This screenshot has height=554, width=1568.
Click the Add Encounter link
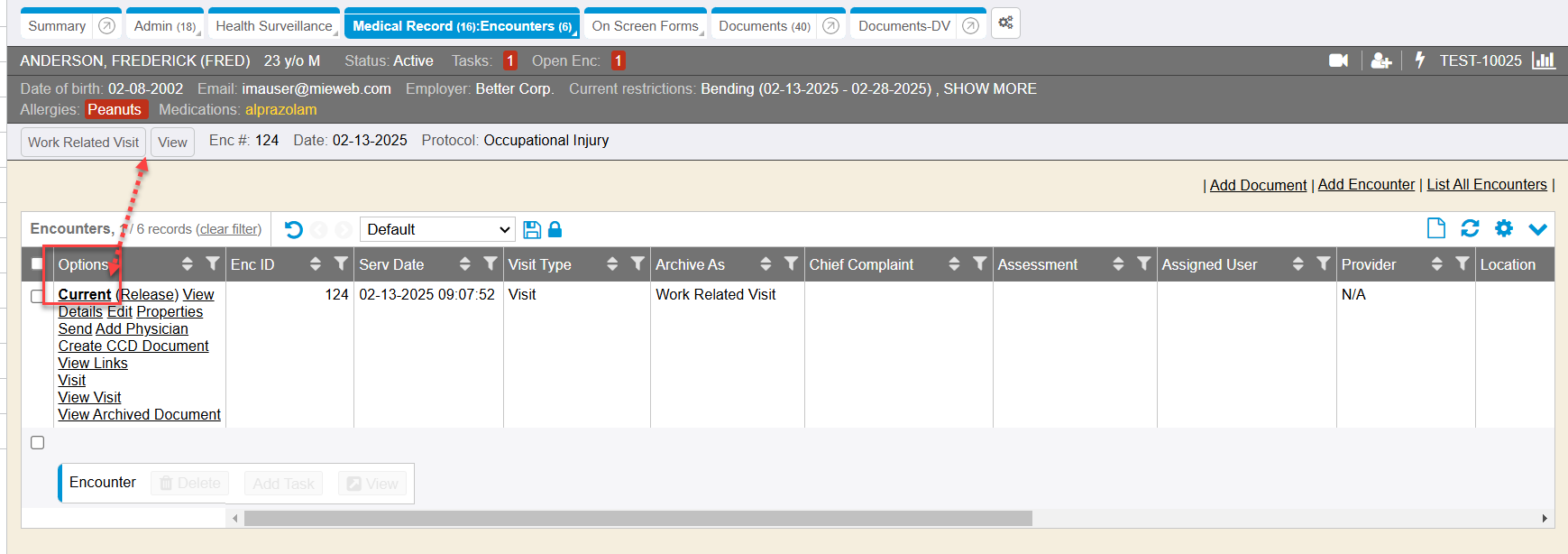(1366, 185)
